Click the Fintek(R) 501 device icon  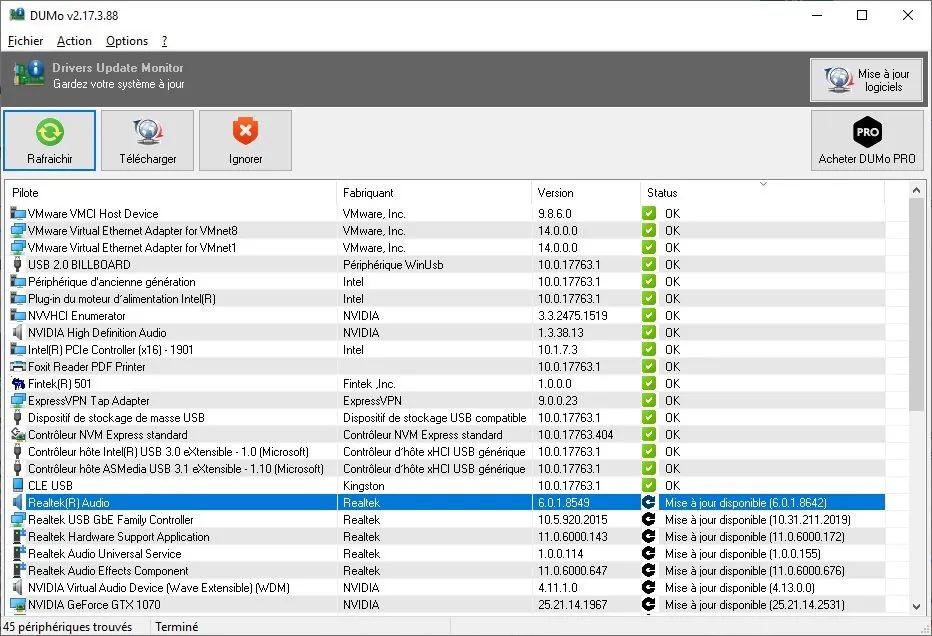18,384
